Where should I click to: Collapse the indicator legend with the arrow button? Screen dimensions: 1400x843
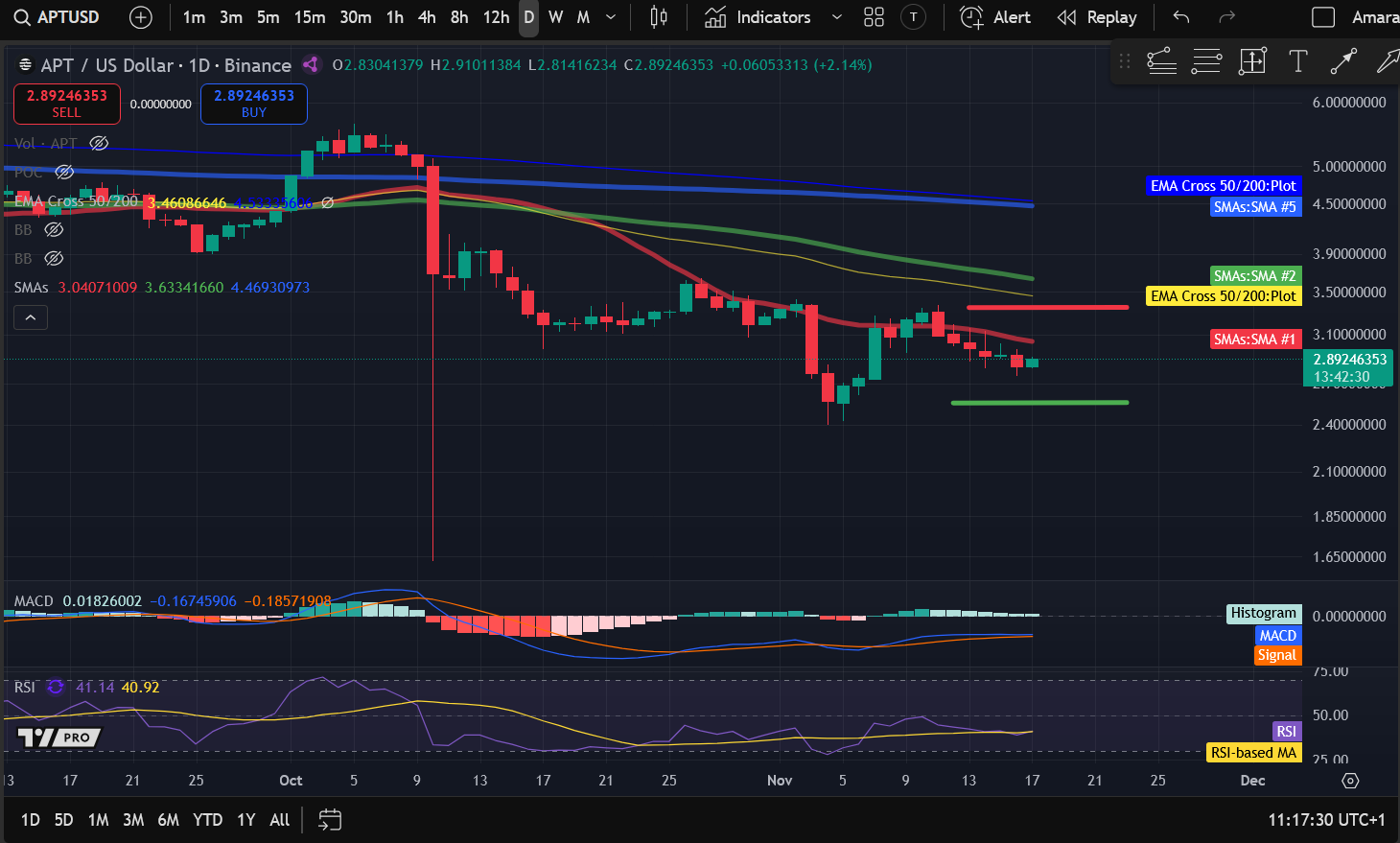click(x=30, y=316)
